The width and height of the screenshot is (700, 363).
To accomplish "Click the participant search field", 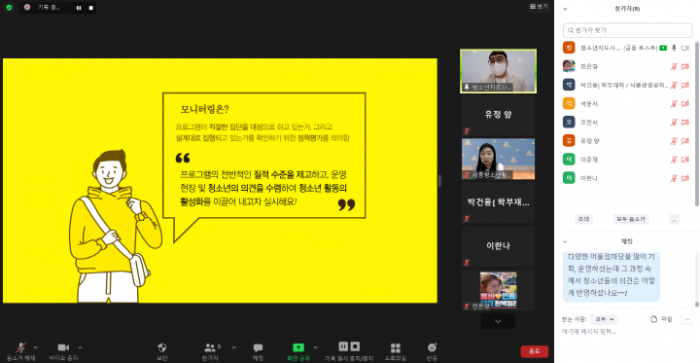I will point(627,30).
